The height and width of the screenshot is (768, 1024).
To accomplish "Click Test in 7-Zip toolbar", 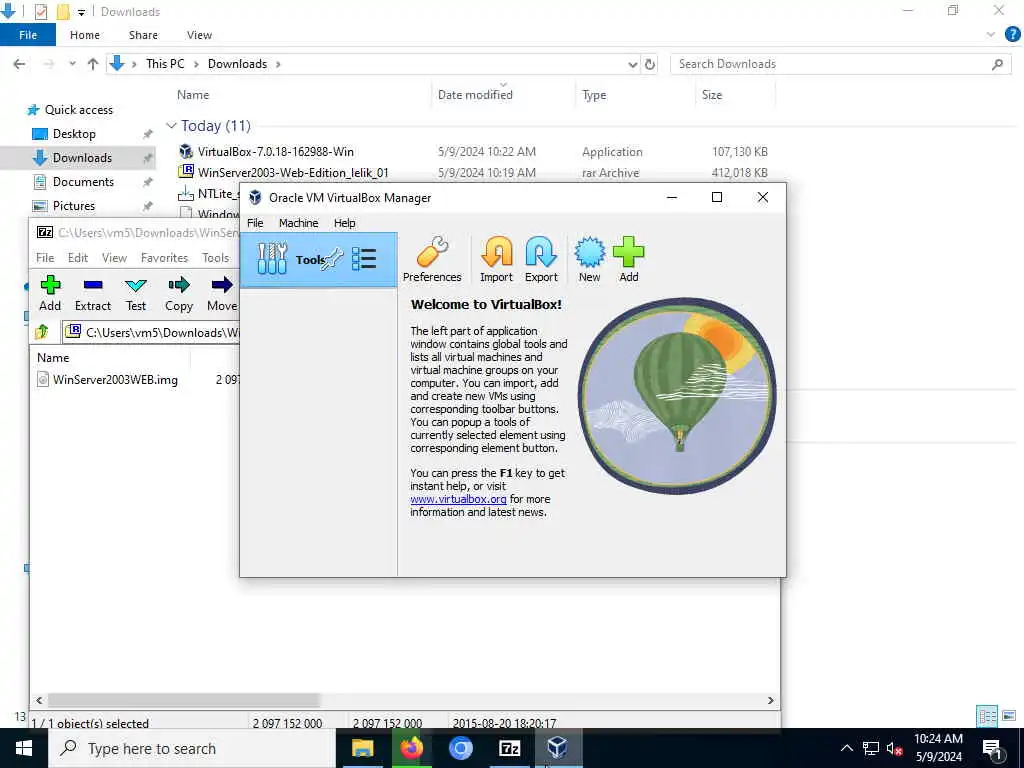I will tap(136, 293).
